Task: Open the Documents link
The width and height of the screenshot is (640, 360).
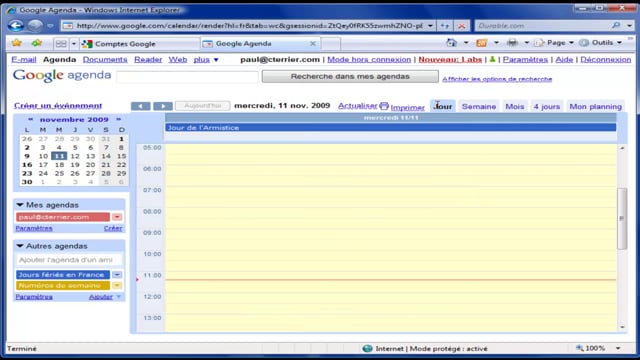Action: (105, 60)
